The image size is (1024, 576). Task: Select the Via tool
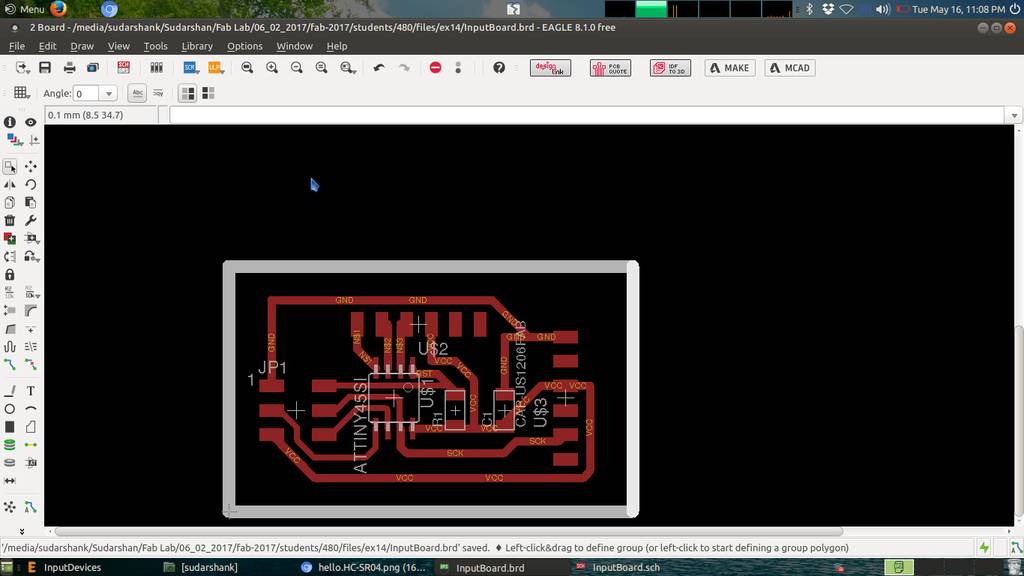(x=10, y=445)
